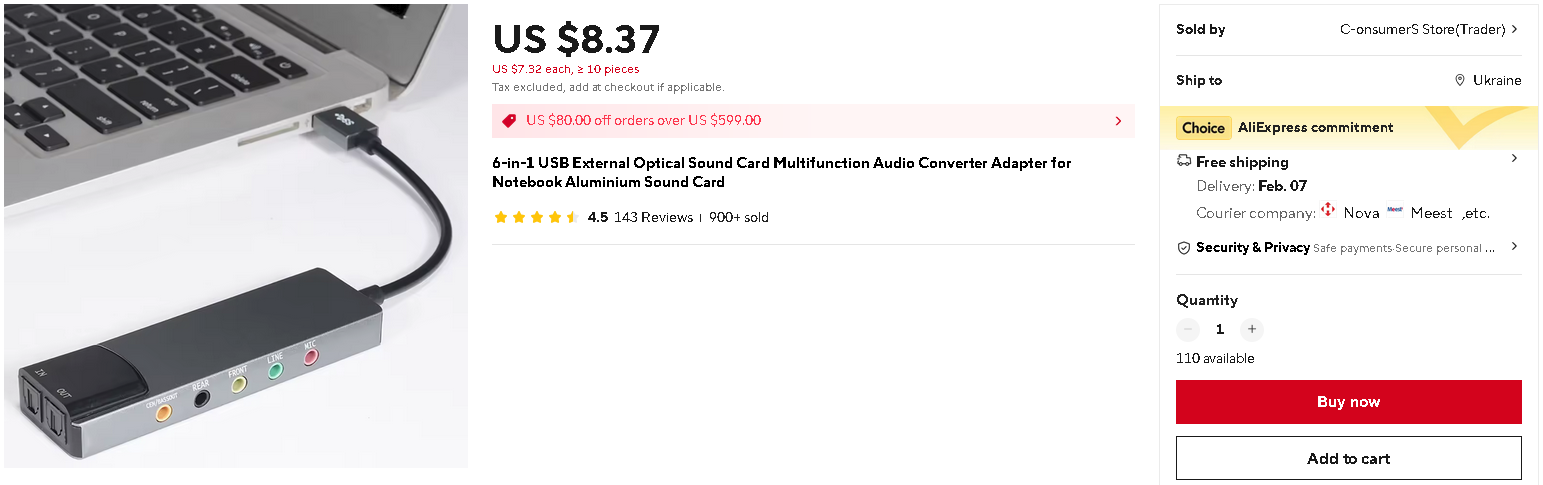
Task: Click the Nova courier logo
Action: [1328, 210]
